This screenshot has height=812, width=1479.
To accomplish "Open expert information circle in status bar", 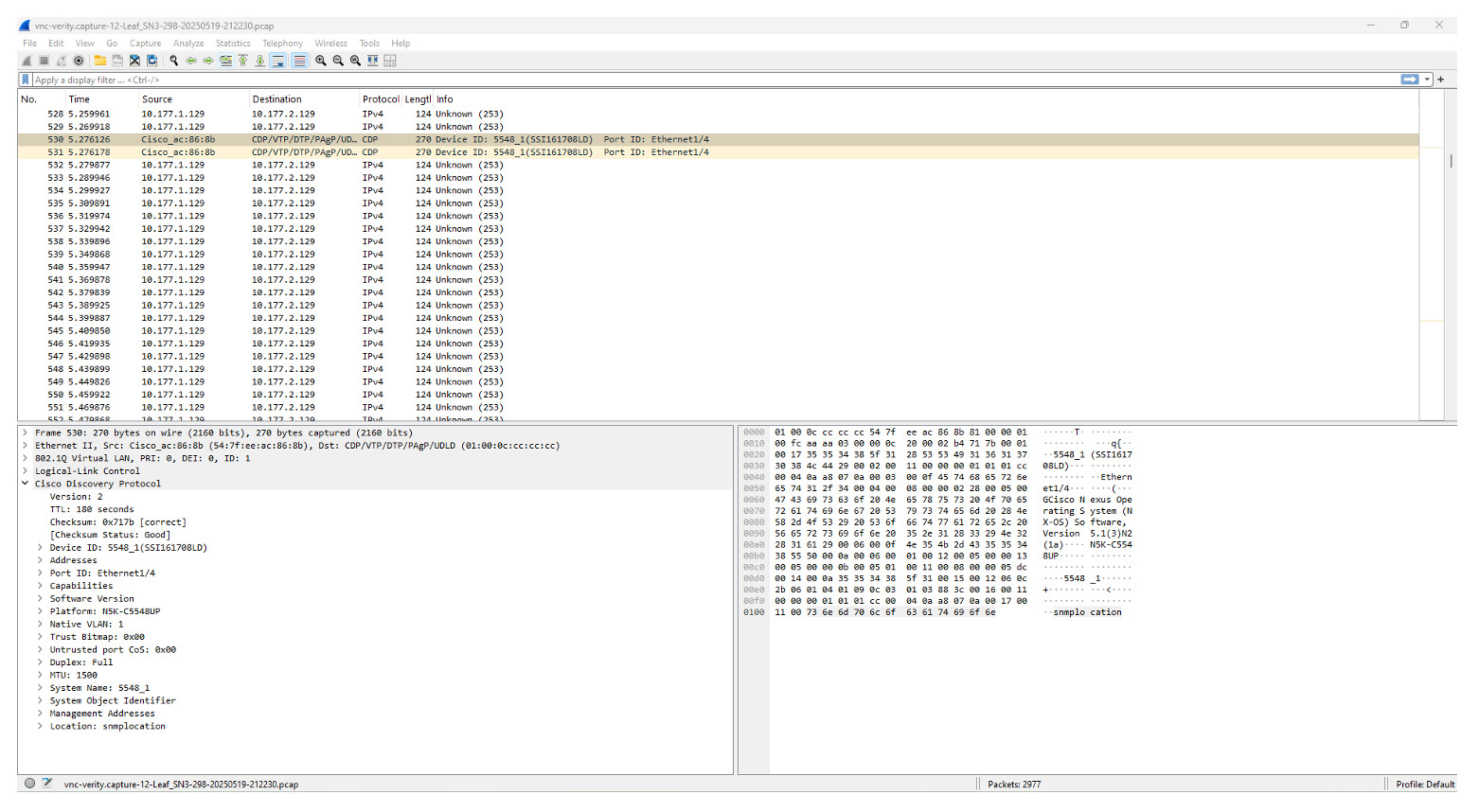I will [30, 784].
